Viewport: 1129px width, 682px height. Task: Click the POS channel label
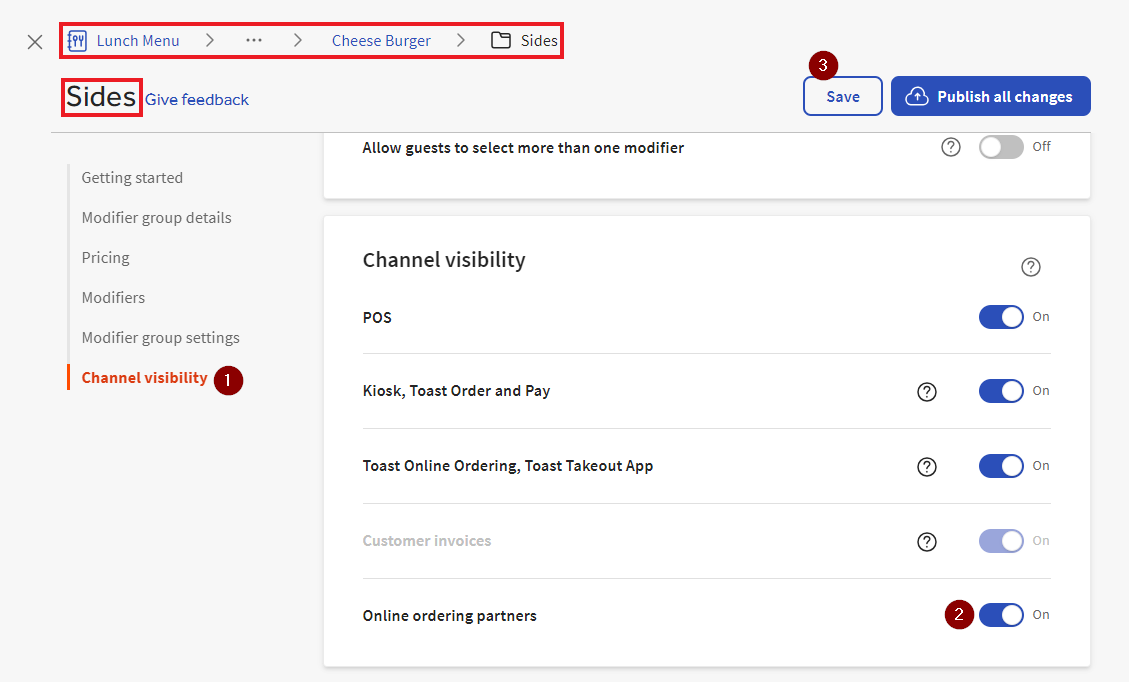(377, 318)
